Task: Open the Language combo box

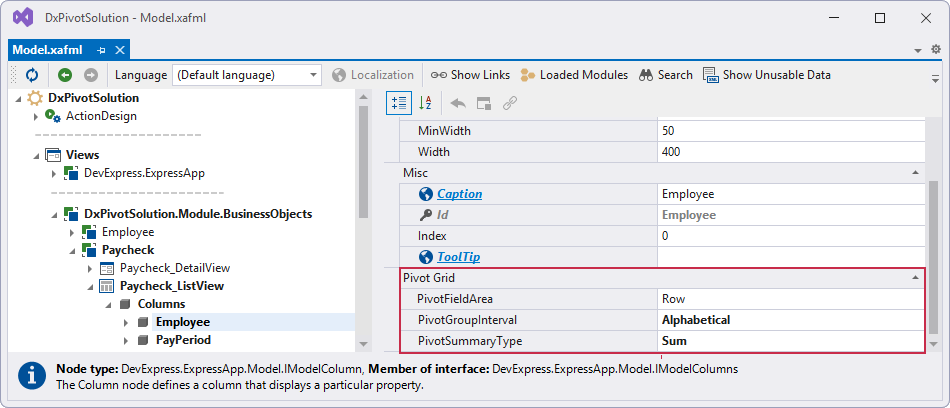Action: tap(247, 75)
